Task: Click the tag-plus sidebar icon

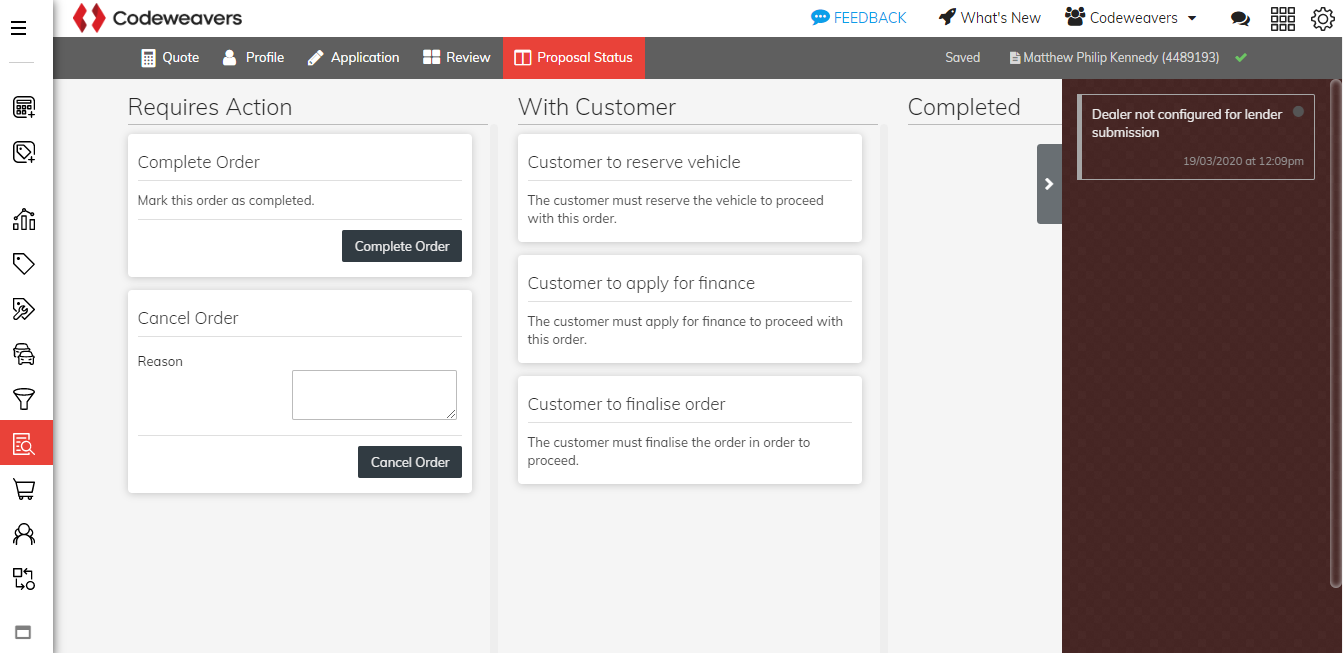Action: point(24,152)
